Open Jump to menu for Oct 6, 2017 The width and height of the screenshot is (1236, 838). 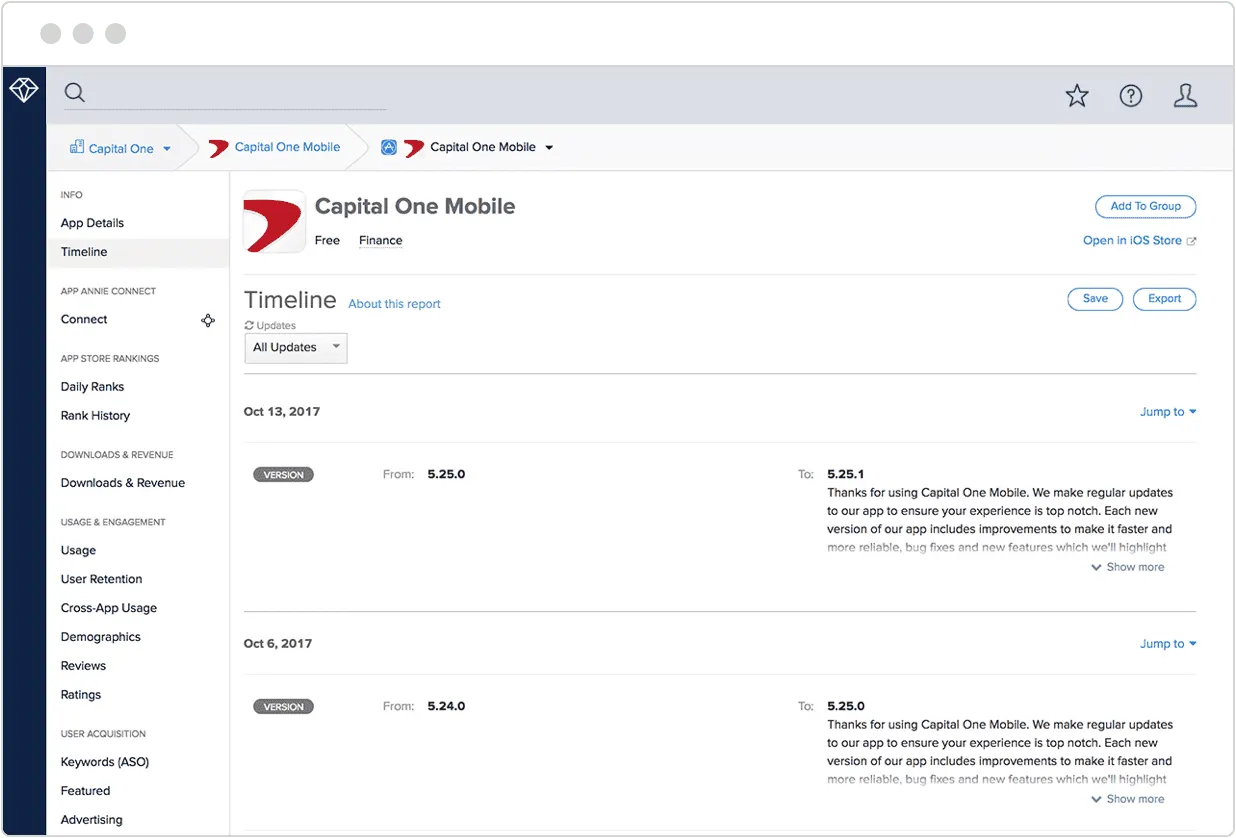point(1168,644)
